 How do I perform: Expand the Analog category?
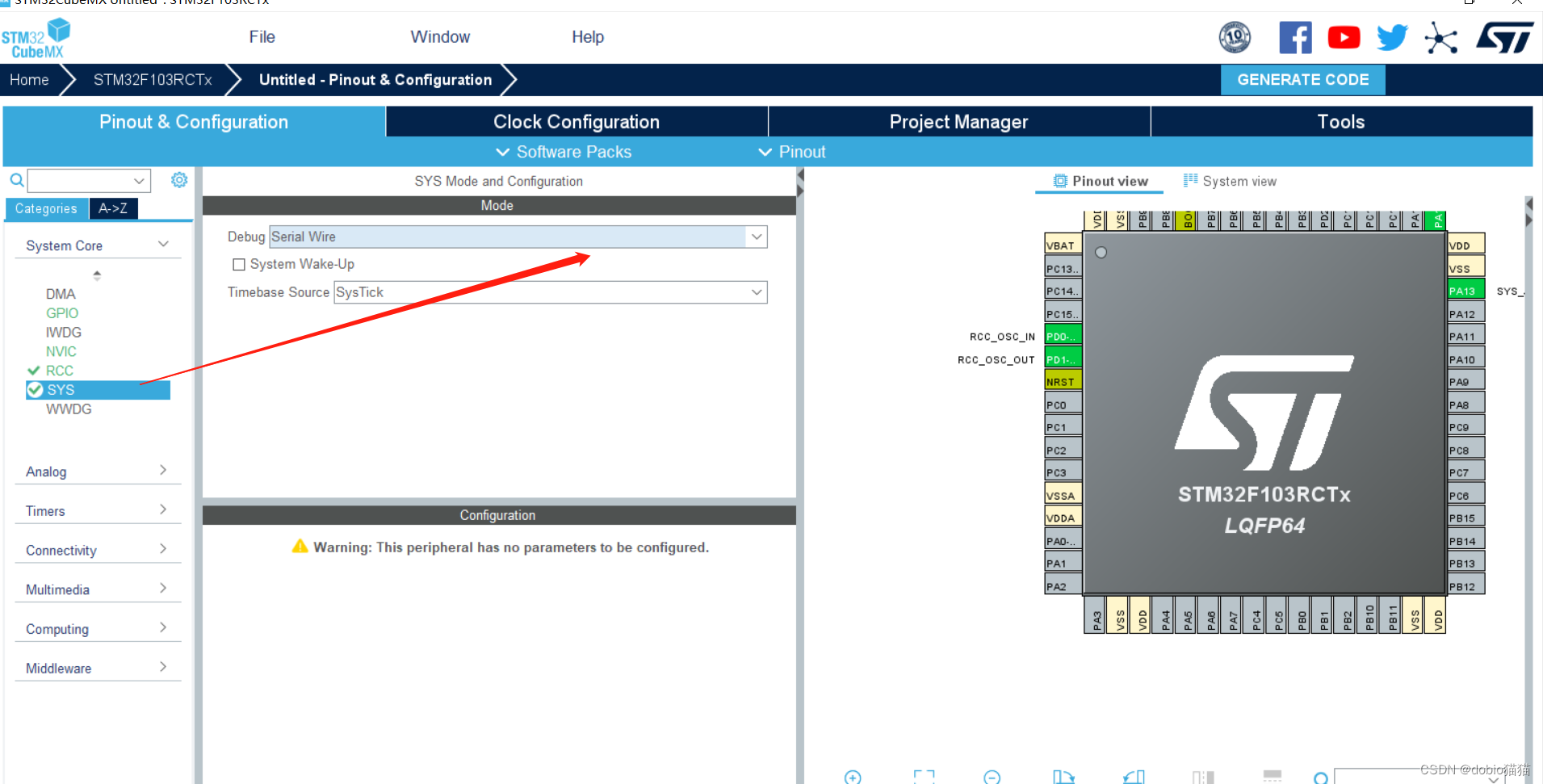click(x=163, y=470)
